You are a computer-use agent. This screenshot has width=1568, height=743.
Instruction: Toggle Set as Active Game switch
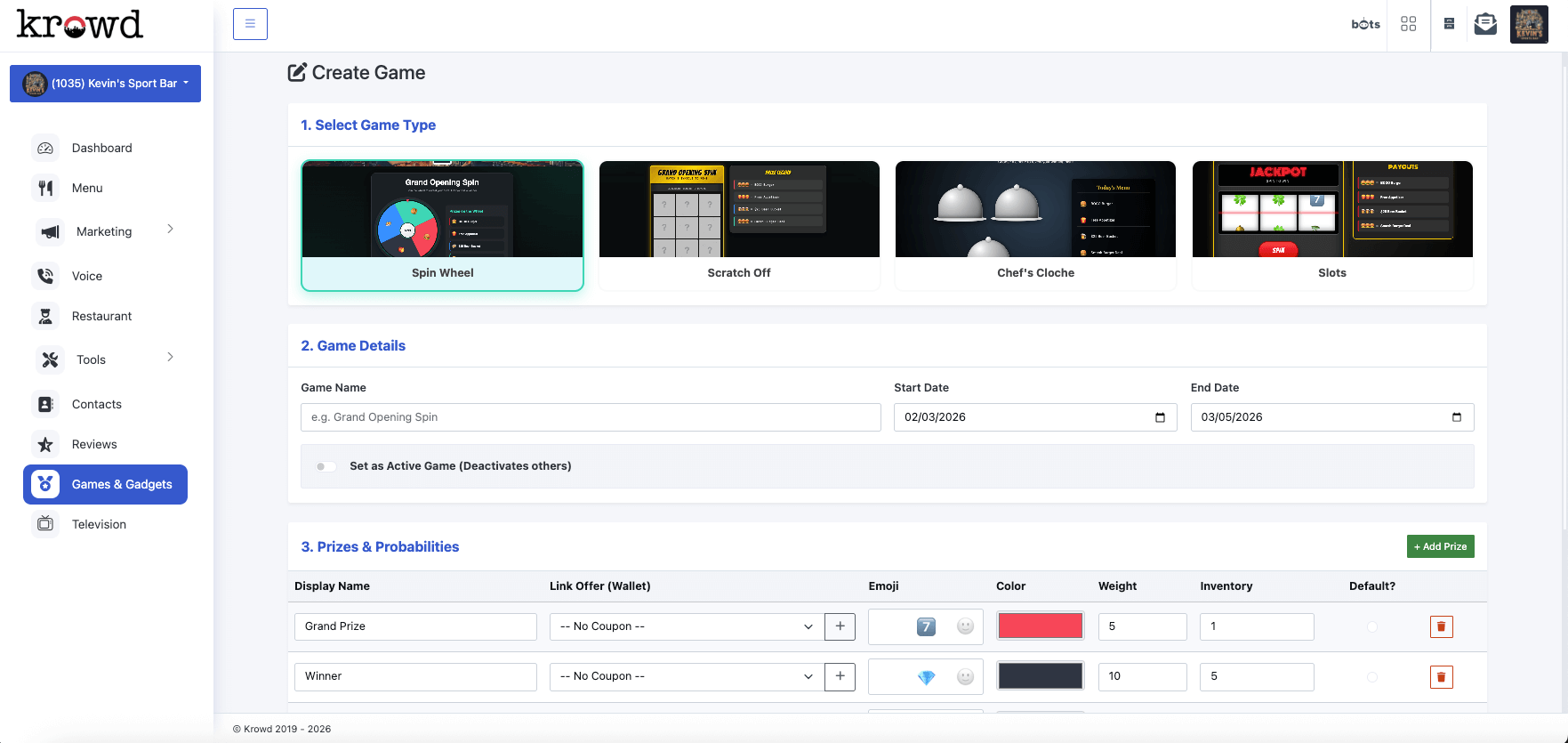point(326,466)
